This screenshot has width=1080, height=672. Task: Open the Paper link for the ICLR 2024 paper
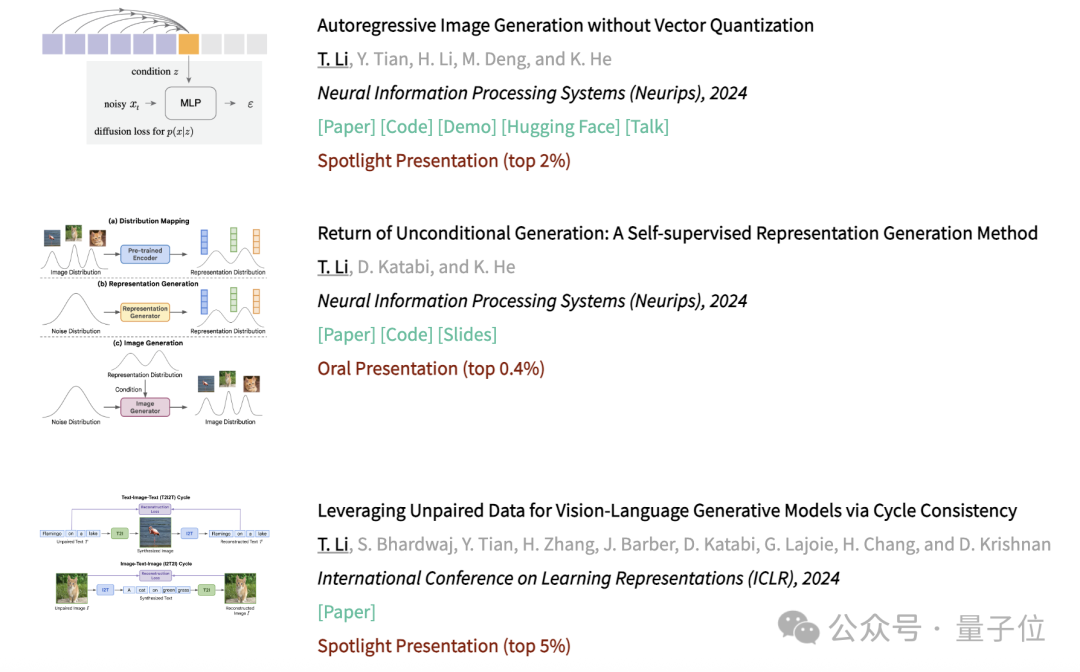point(346,612)
